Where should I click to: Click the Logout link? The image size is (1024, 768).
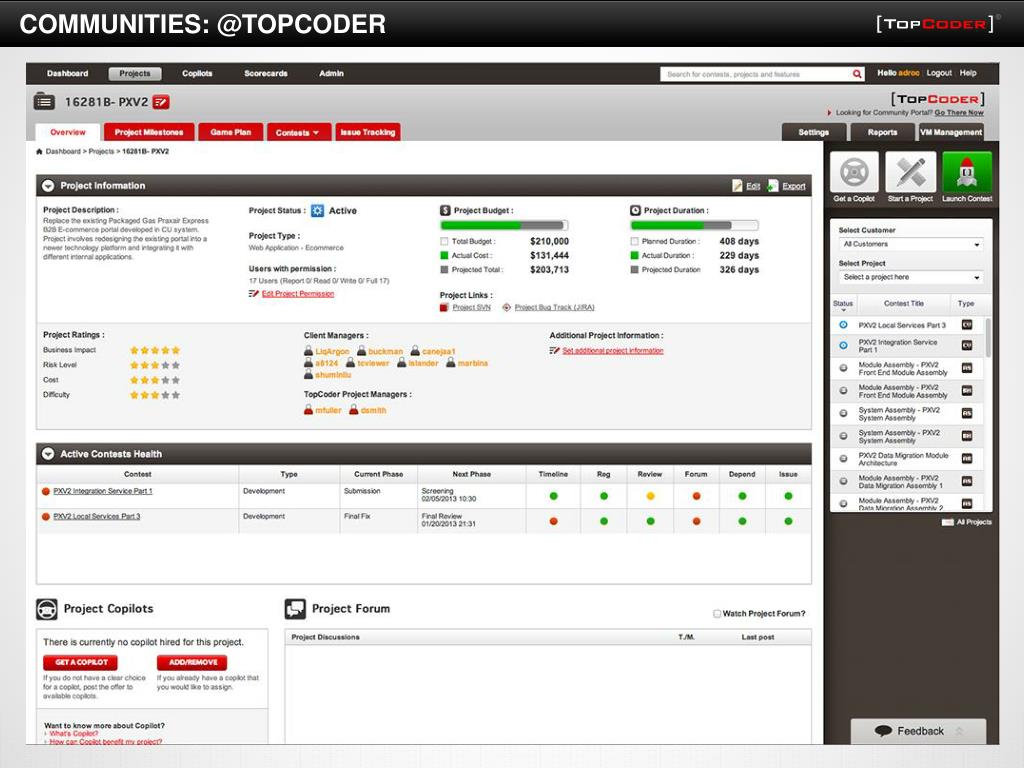[938, 73]
